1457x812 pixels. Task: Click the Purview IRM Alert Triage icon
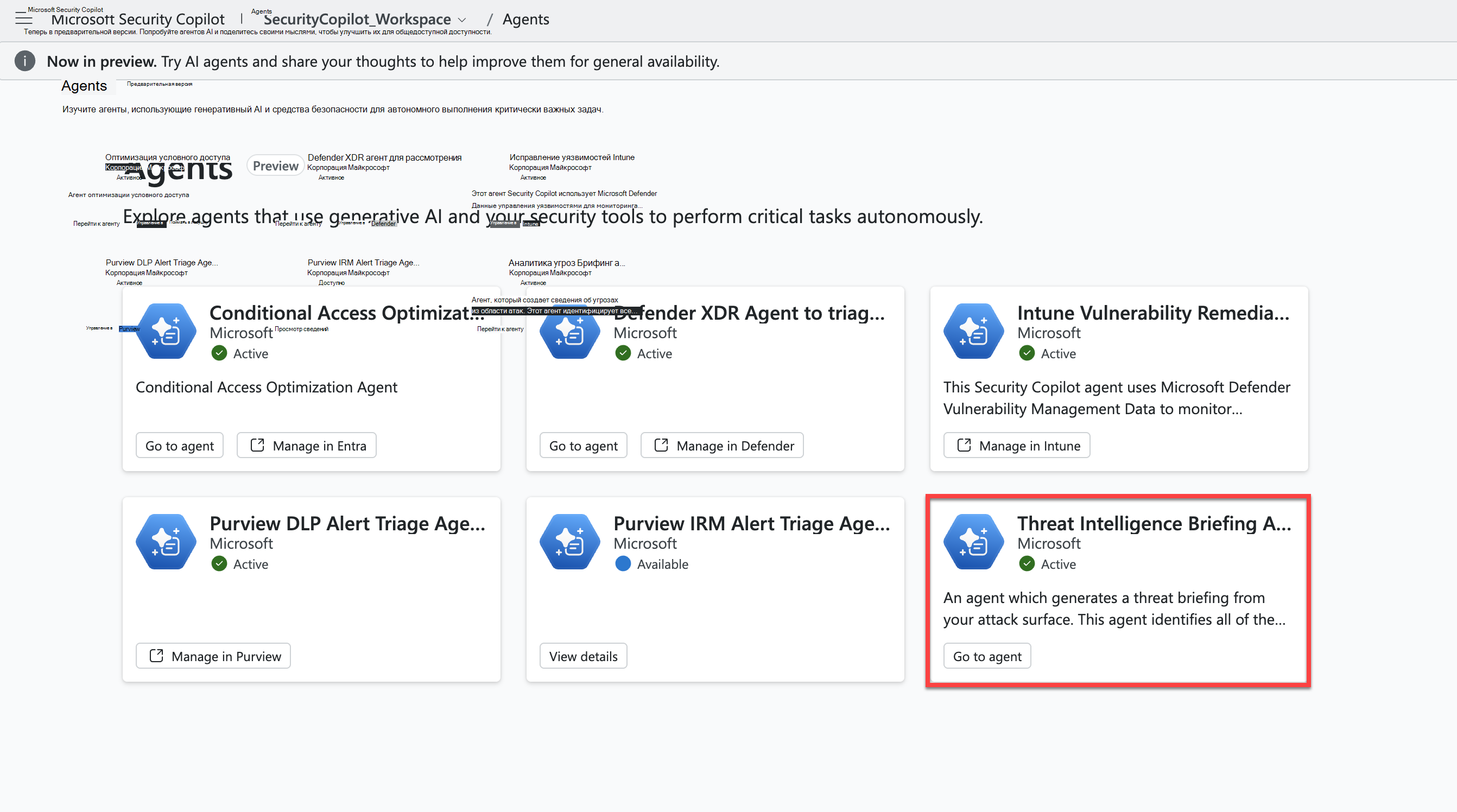click(569, 542)
